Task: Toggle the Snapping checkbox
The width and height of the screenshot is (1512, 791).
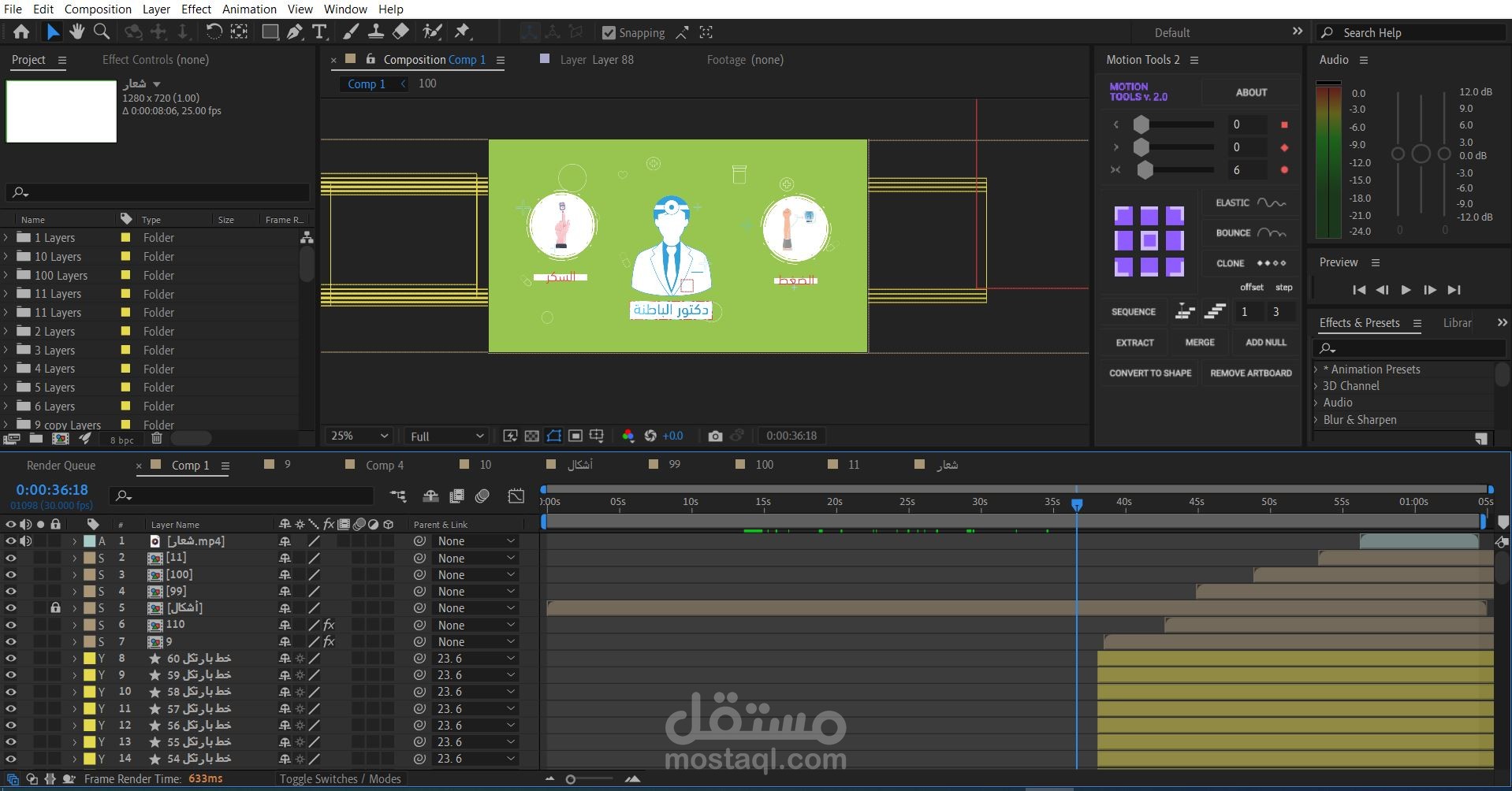Action: coord(609,32)
